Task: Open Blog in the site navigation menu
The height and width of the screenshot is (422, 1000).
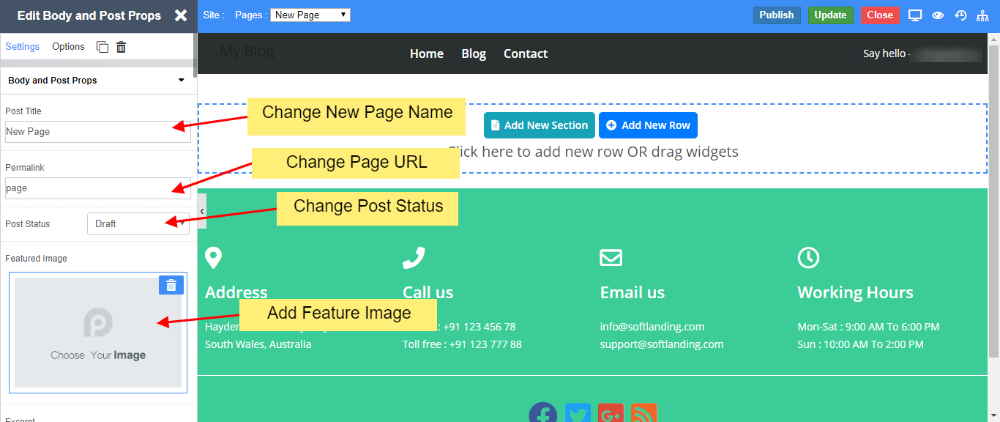Action: click(x=473, y=54)
